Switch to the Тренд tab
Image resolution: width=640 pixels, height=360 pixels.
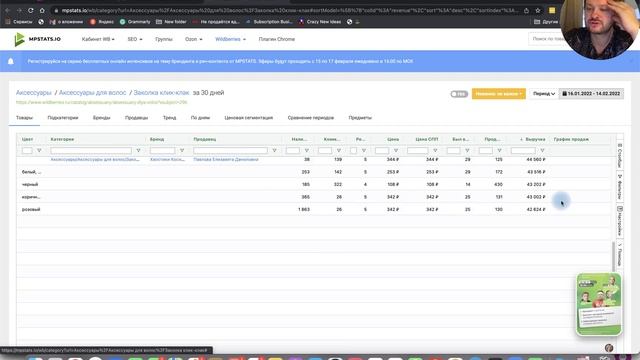[169, 118]
